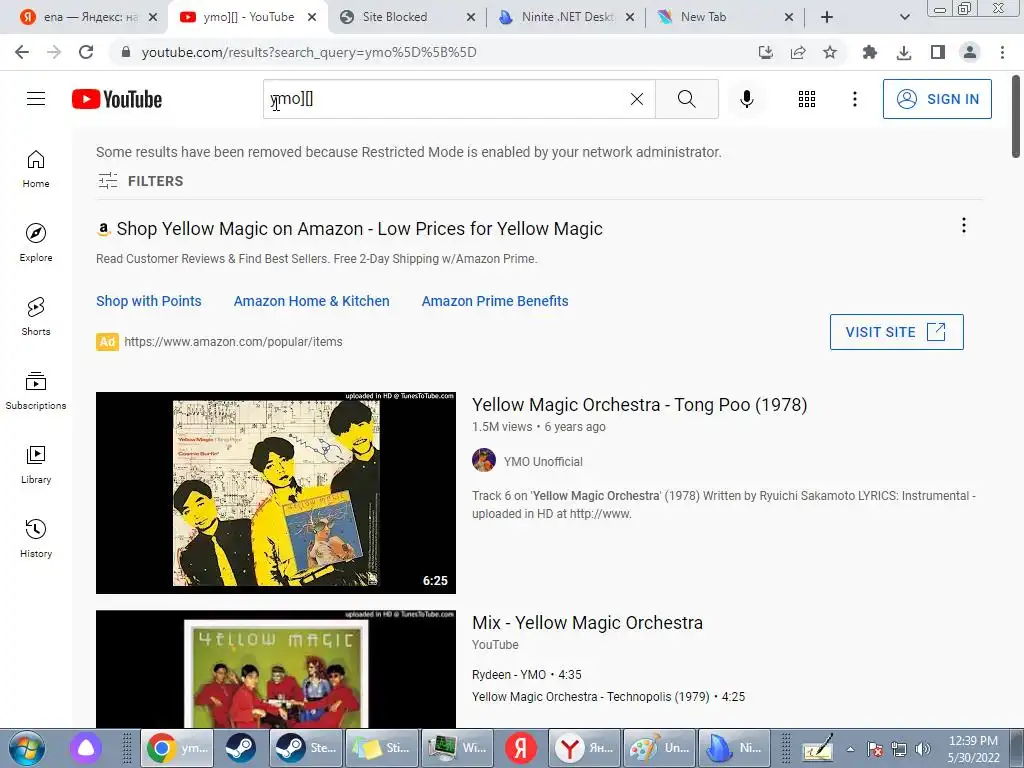Switch to the Ninite .NET tab

pyautogui.click(x=565, y=17)
